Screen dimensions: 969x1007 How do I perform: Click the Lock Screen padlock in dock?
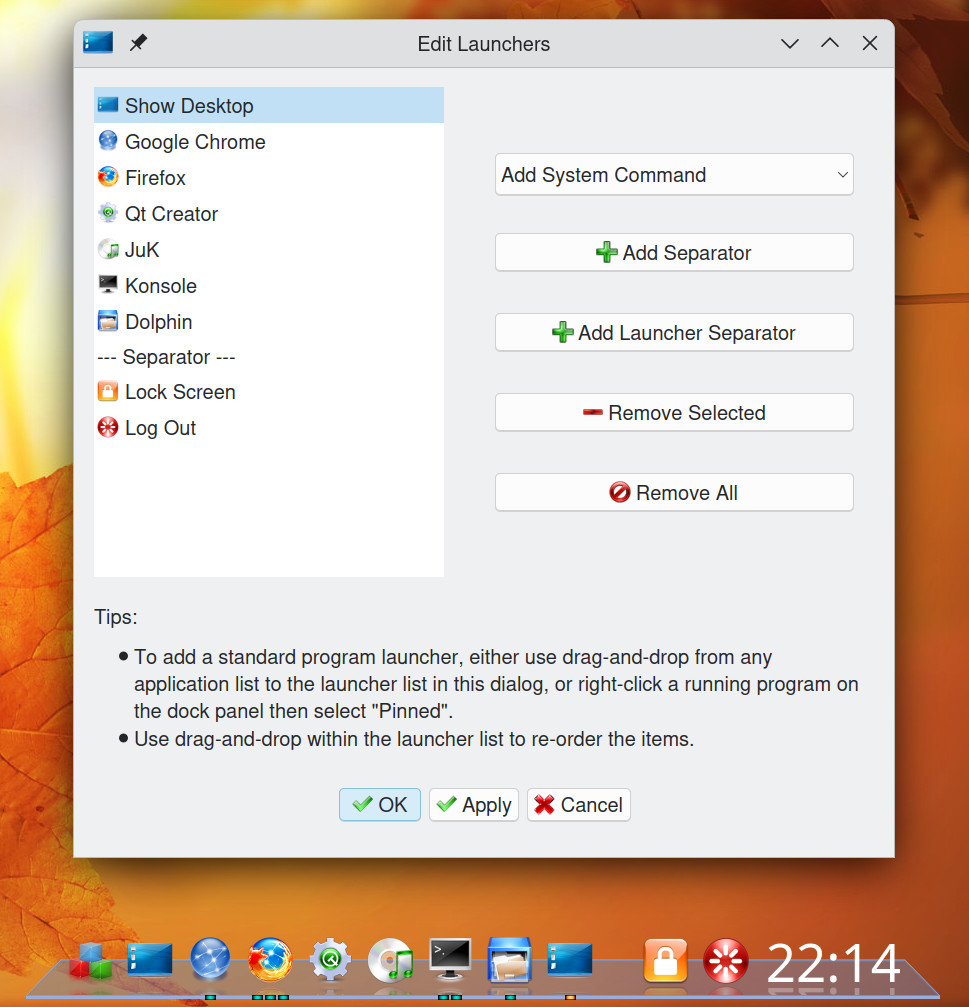(665, 960)
